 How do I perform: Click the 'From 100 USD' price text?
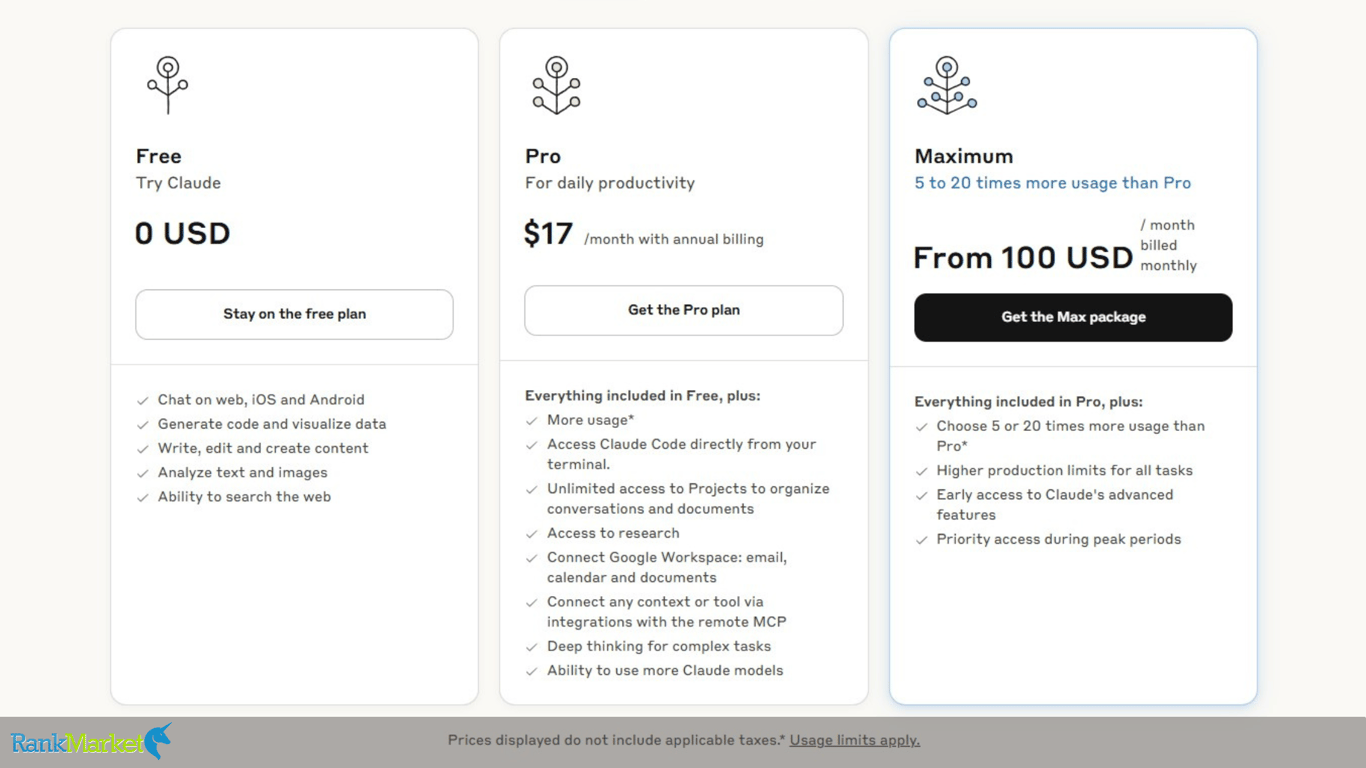point(1023,258)
